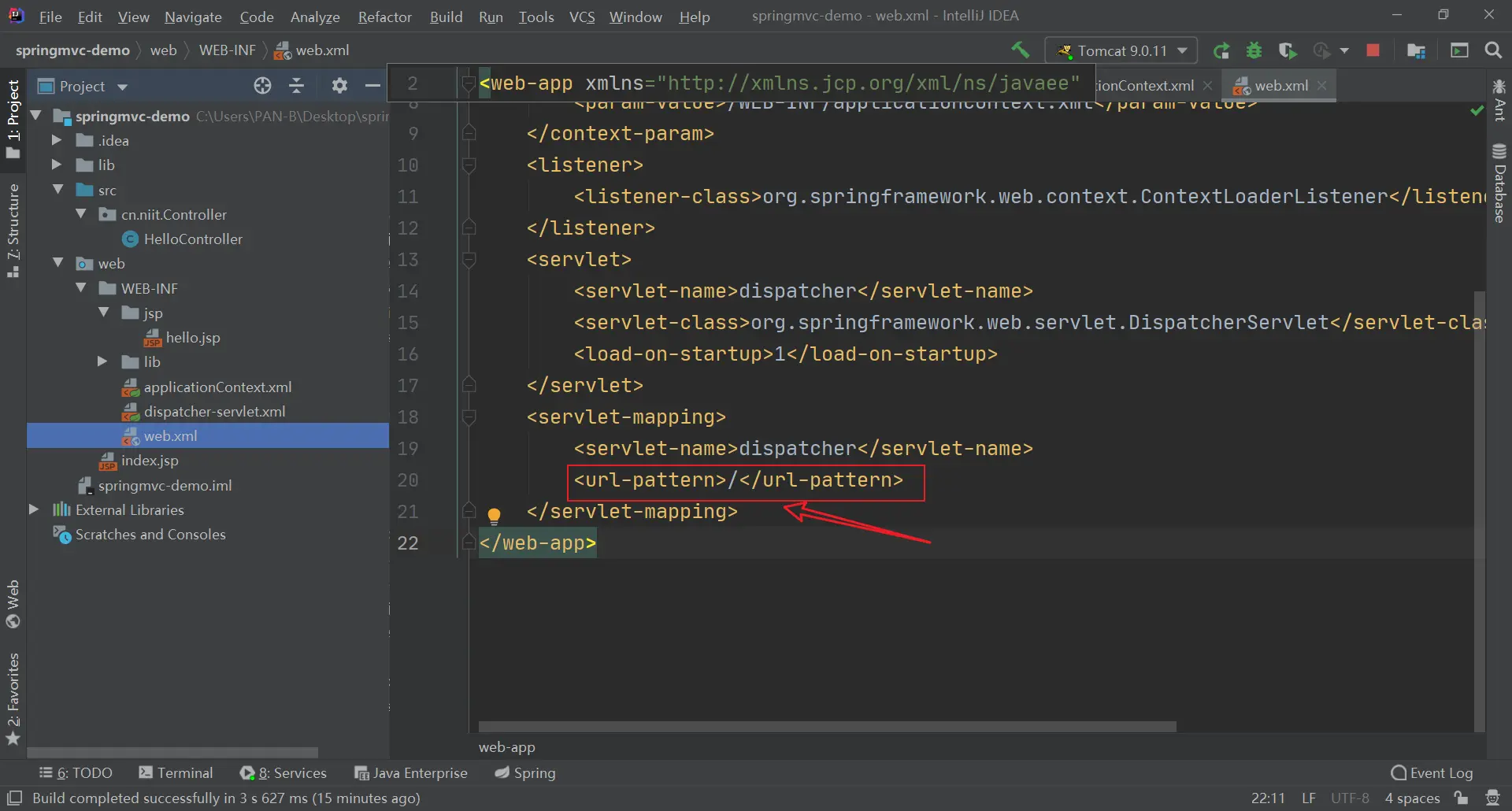1512x811 pixels.
Task: Select dispatcher-servlet.xml in project tree
Action: pos(214,411)
